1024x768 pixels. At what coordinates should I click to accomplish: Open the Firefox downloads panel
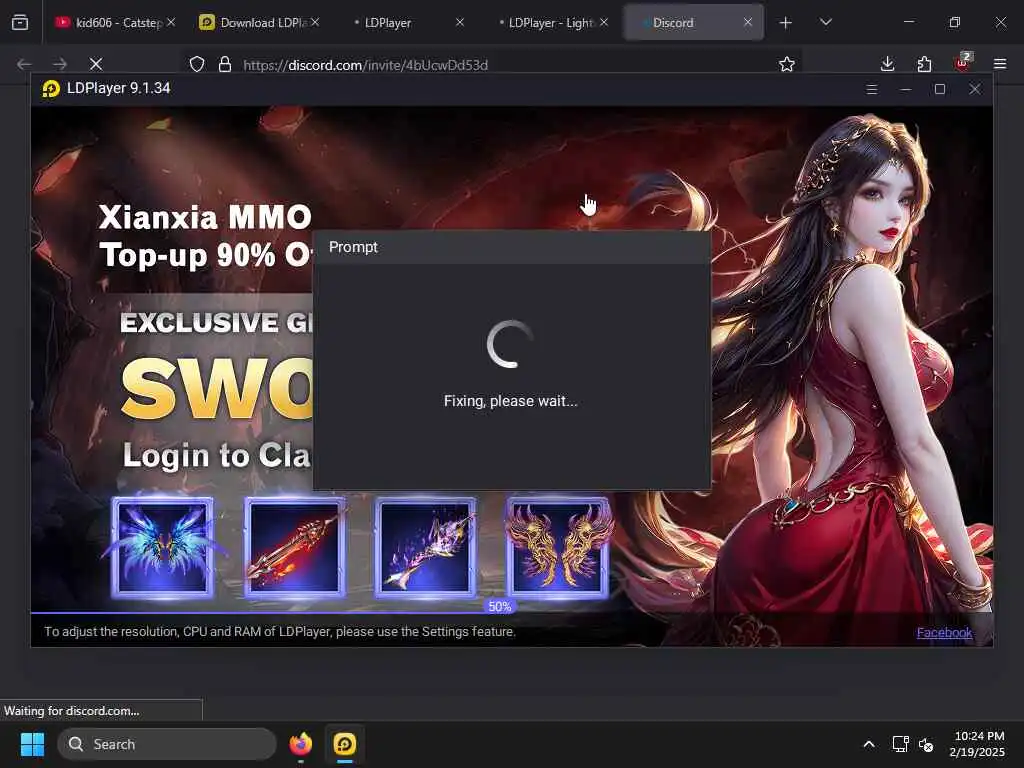pos(887,64)
